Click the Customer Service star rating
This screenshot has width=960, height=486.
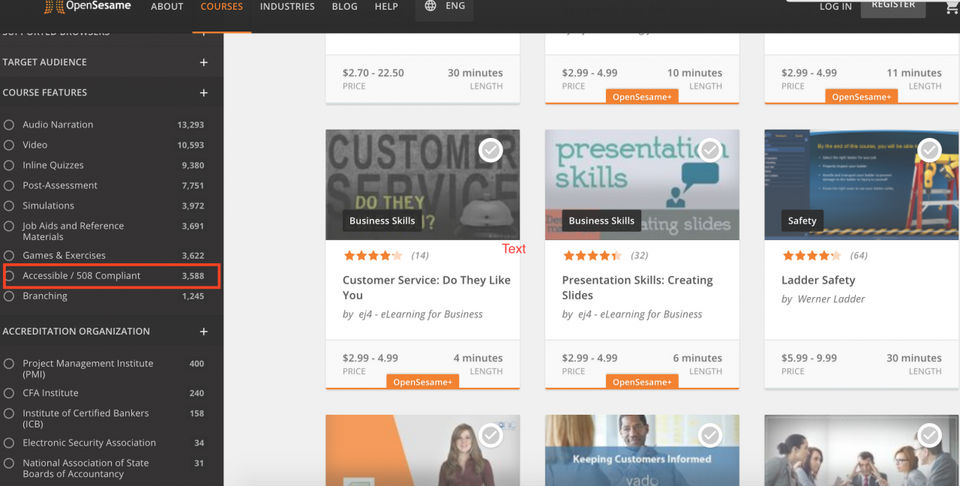coord(373,255)
